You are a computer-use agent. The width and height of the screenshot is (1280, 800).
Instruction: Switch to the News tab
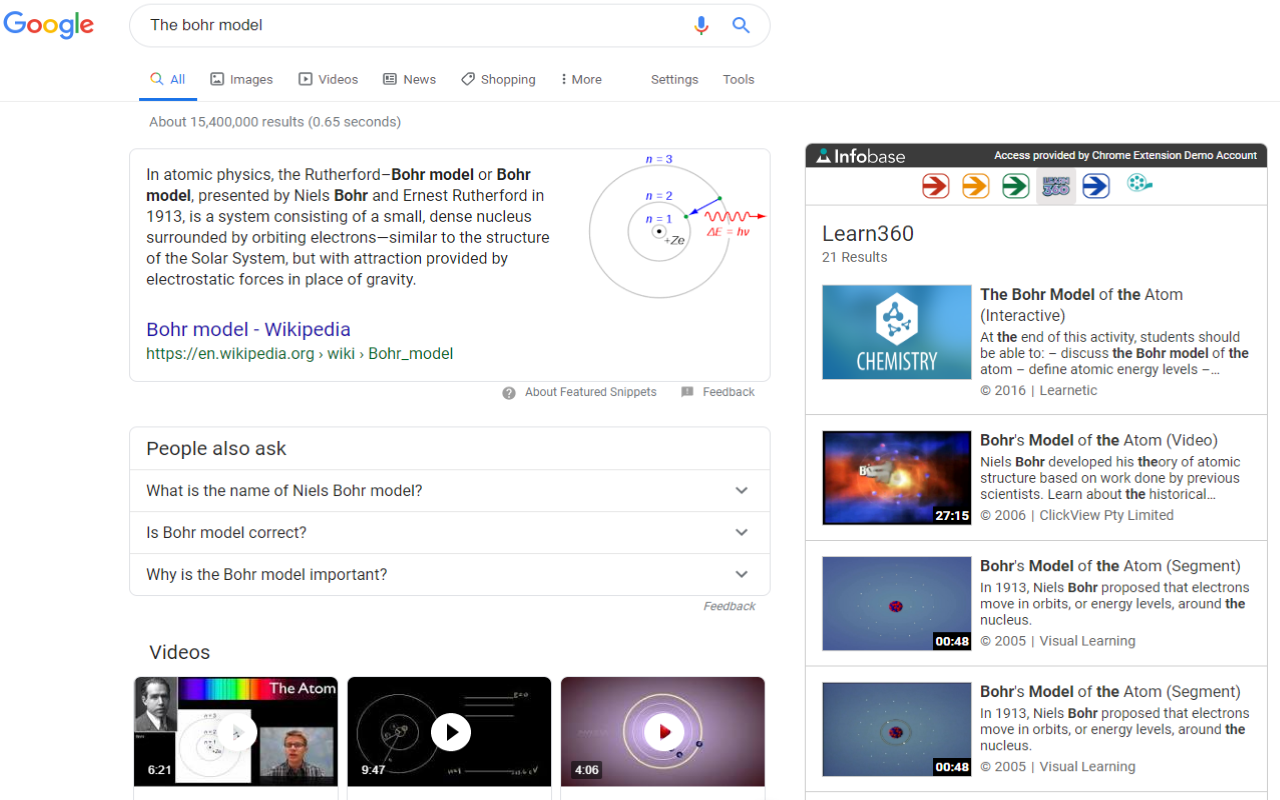[409, 79]
